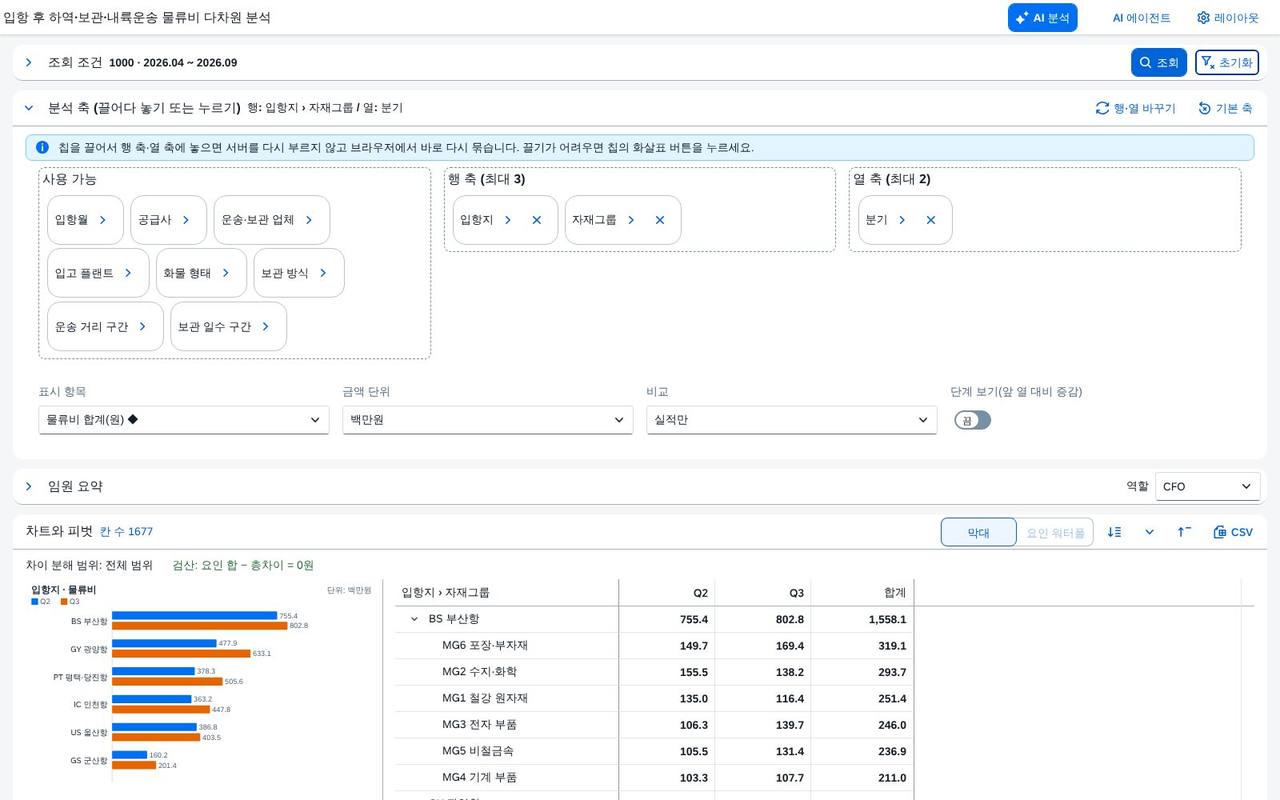
Task: Click the GY 광양항 Q3 bar in chart
Action: tap(181, 653)
